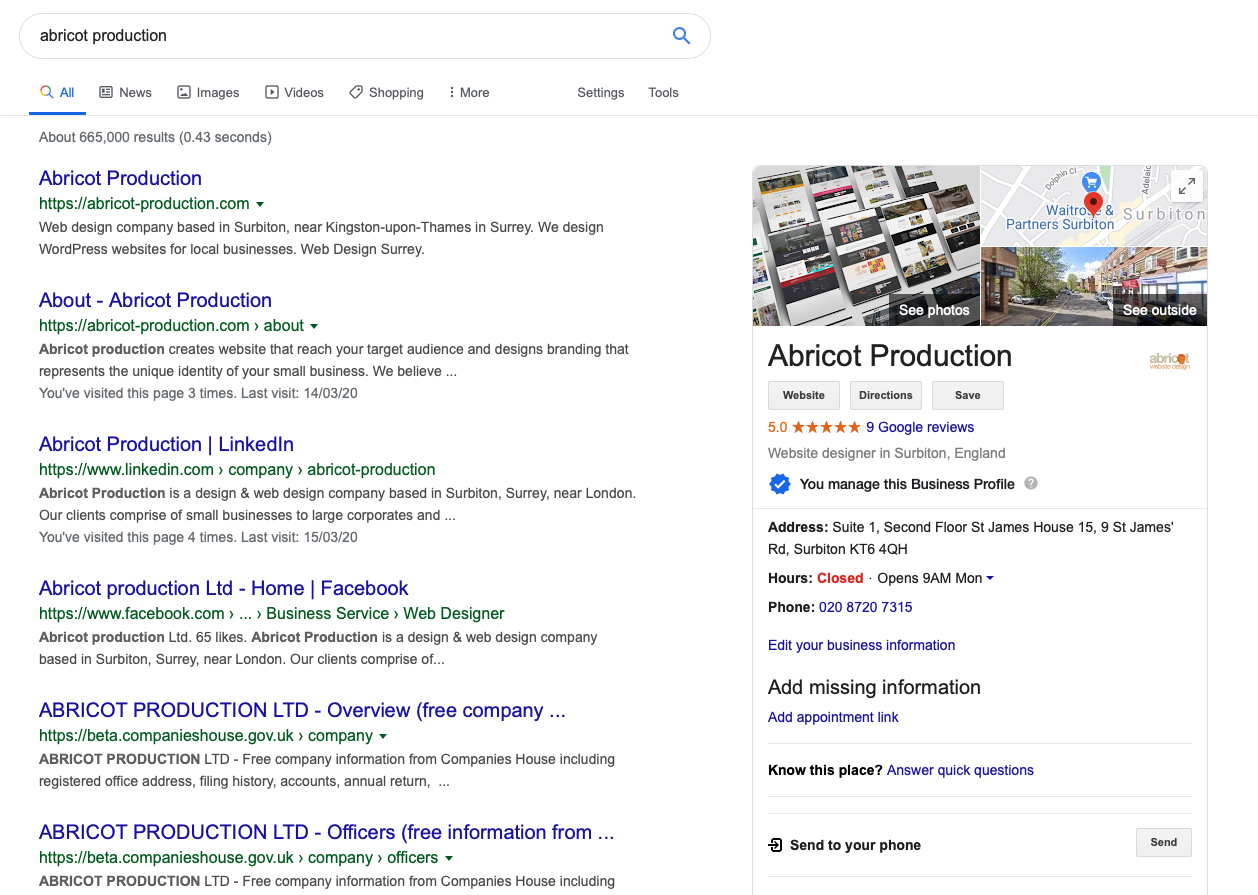The width and height of the screenshot is (1258, 895).
Task: Call phone number 020 8720 7315
Action: (x=866, y=607)
